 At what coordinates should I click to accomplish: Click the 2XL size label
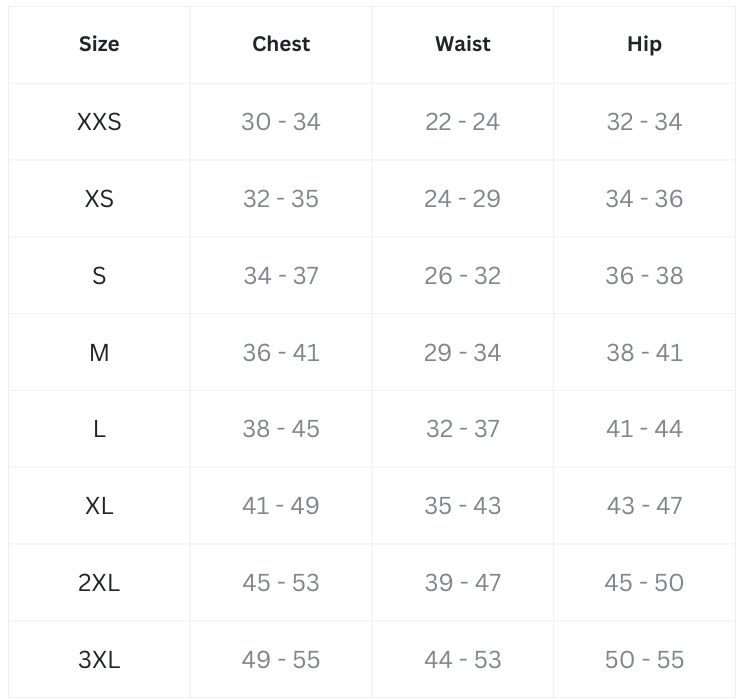(99, 583)
